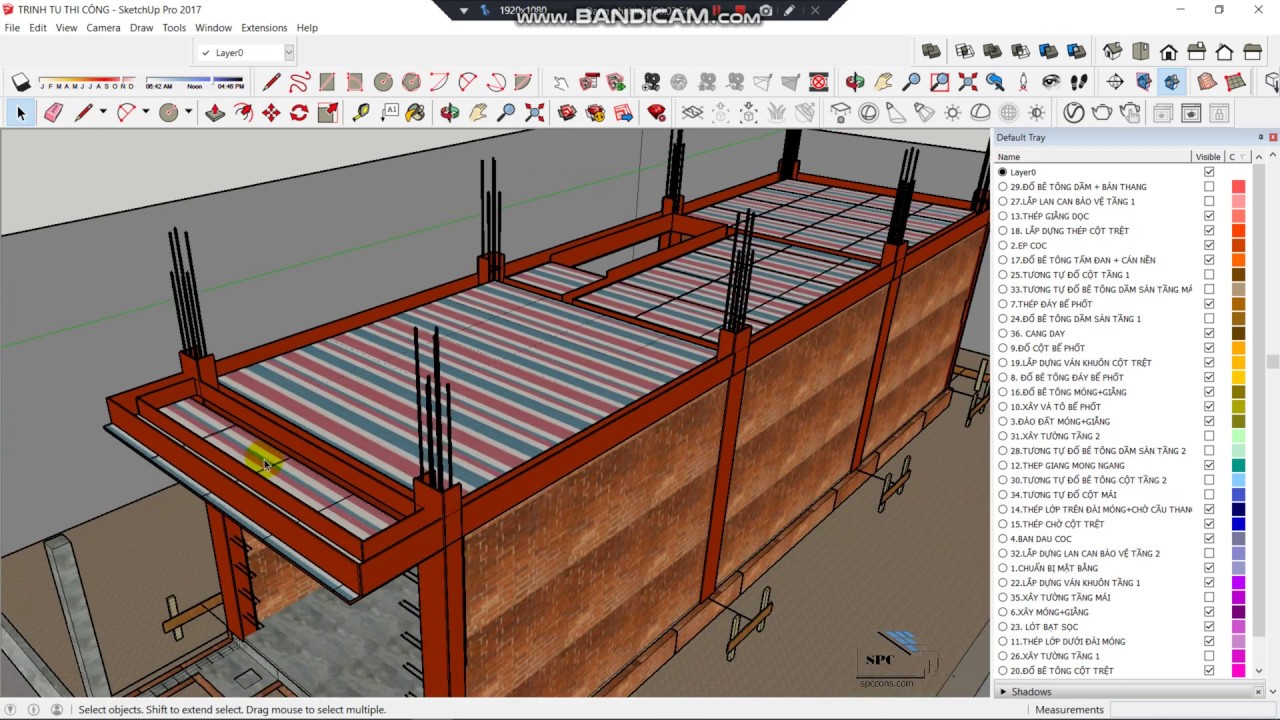Pick the Paint Bucket tool
The width and height of the screenshot is (1280, 720).
pyautogui.click(x=415, y=113)
